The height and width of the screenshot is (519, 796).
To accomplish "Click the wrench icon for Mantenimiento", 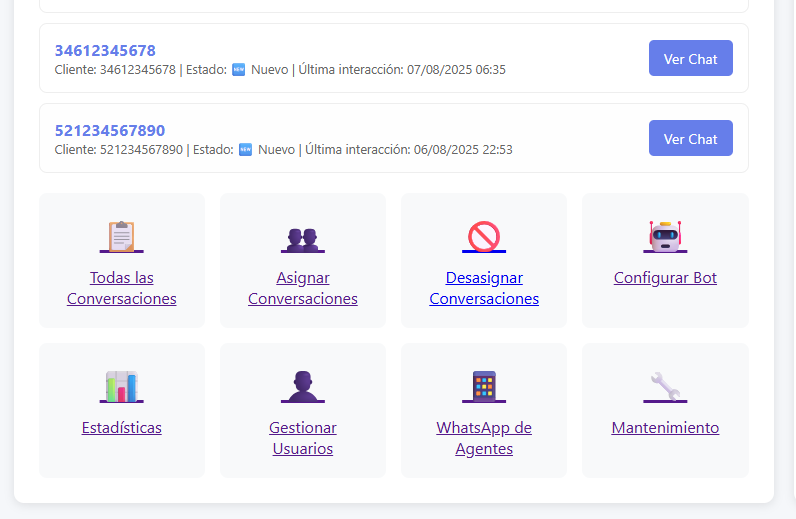I will pyautogui.click(x=665, y=386).
